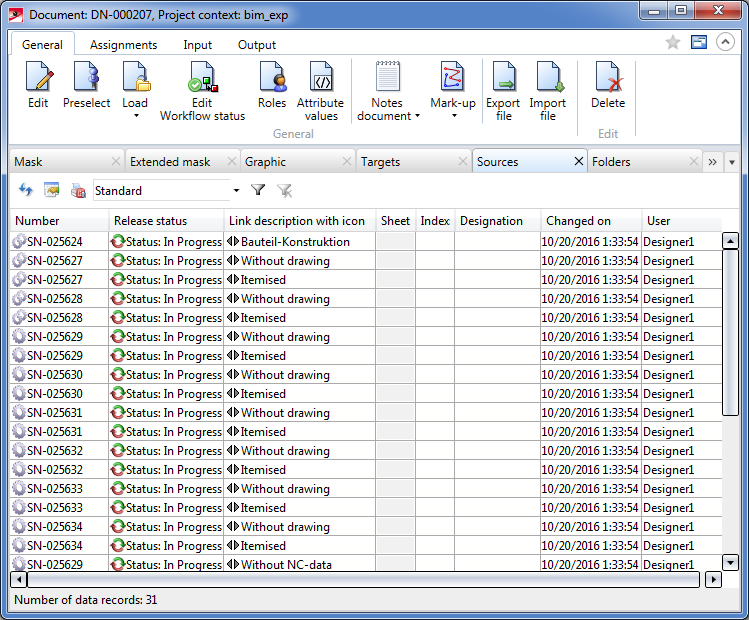Click the refresh arrows icon above table
The width and height of the screenshot is (749, 620).
26,190
